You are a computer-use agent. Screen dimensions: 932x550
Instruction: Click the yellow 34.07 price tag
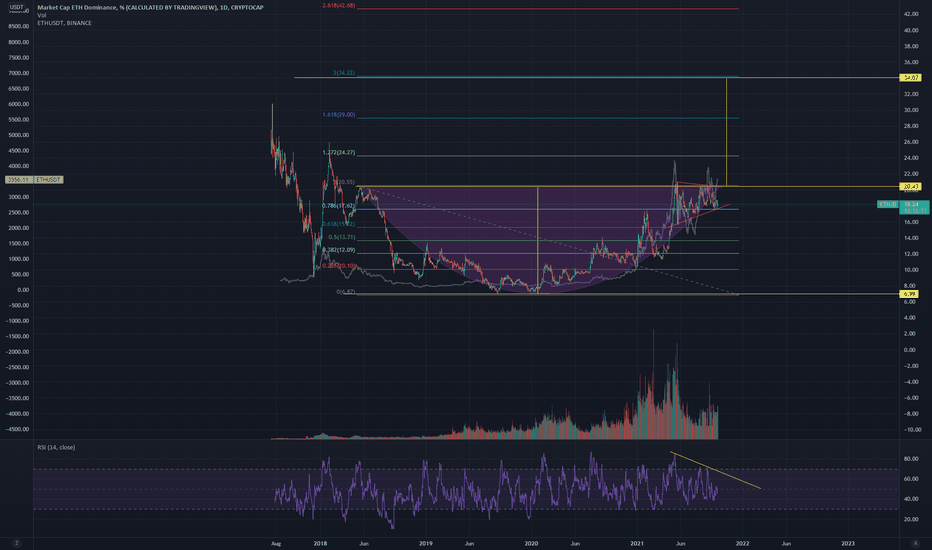(910, 78)
